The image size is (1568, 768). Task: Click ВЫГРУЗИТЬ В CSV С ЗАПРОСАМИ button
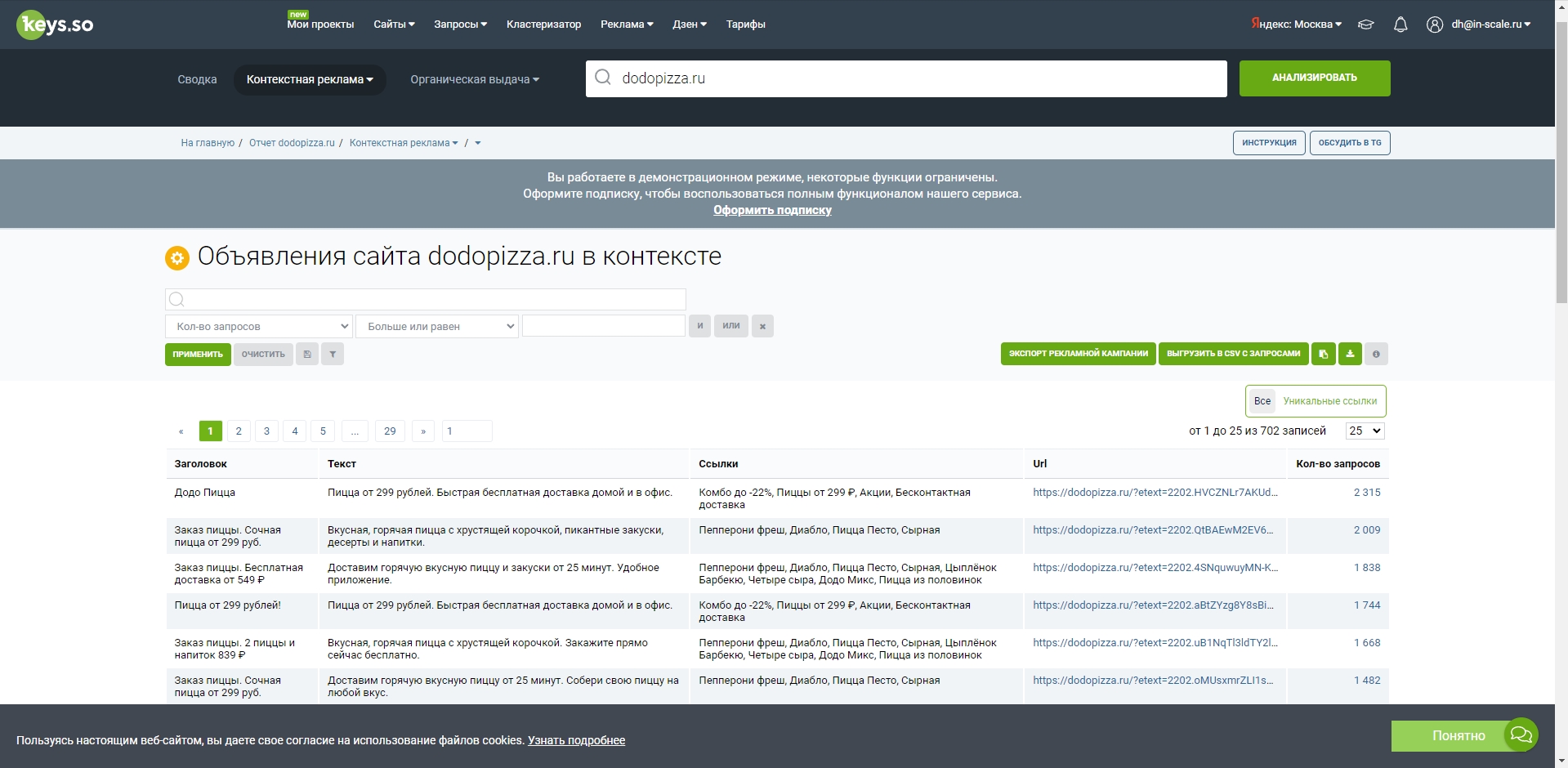coord(1233,354)
